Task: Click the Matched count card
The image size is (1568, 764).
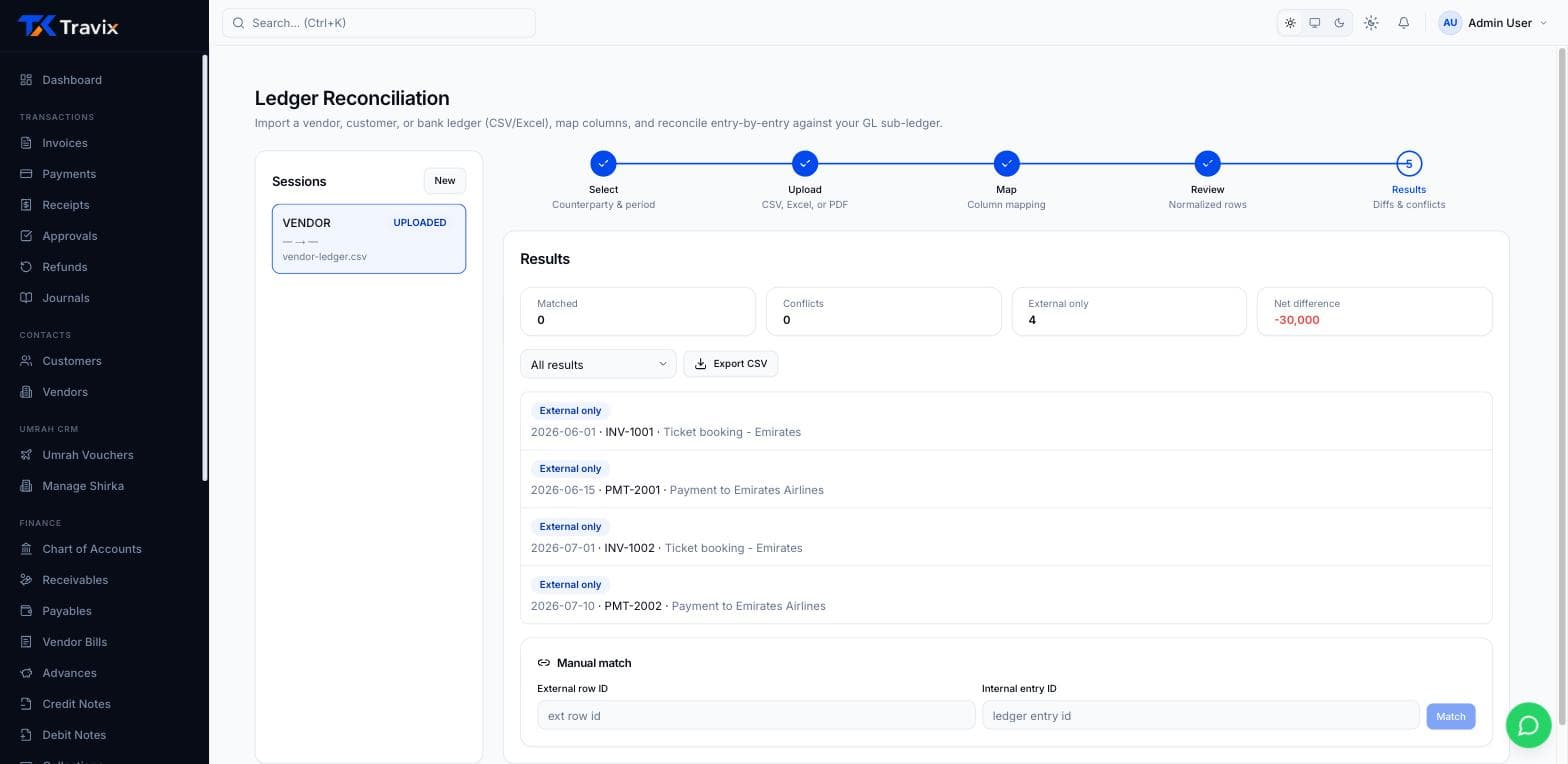Action: point(638,311)
